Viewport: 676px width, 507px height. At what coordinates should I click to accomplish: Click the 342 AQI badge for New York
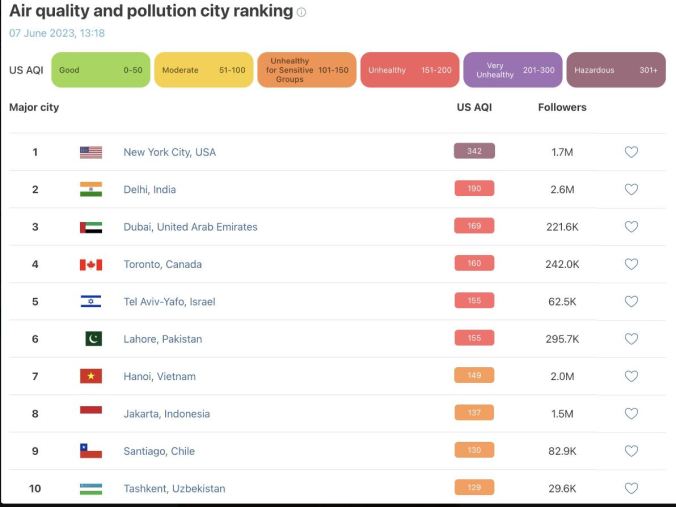[474, 152]
